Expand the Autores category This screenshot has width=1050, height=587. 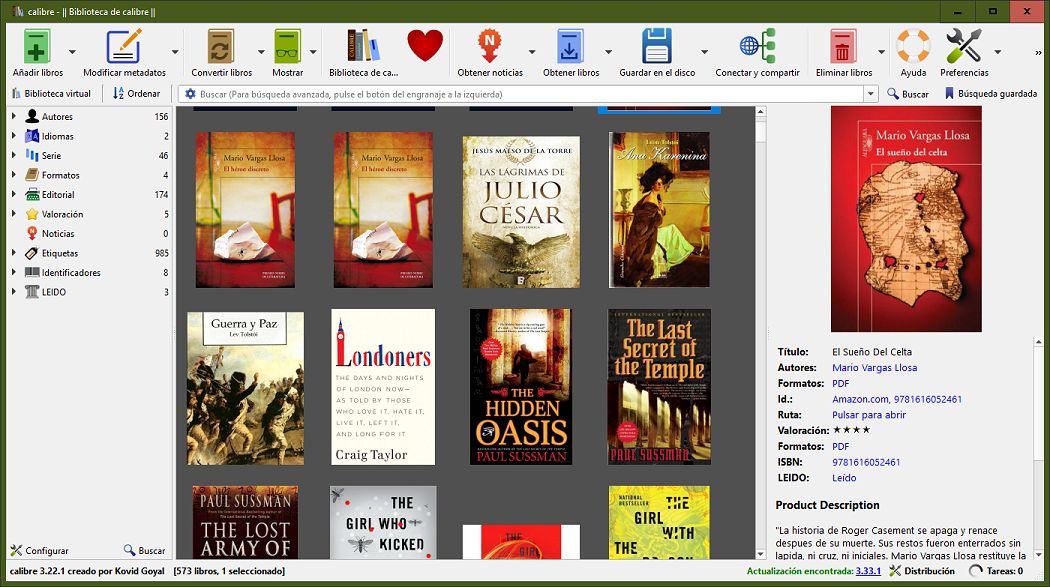[x=13, y=116]
